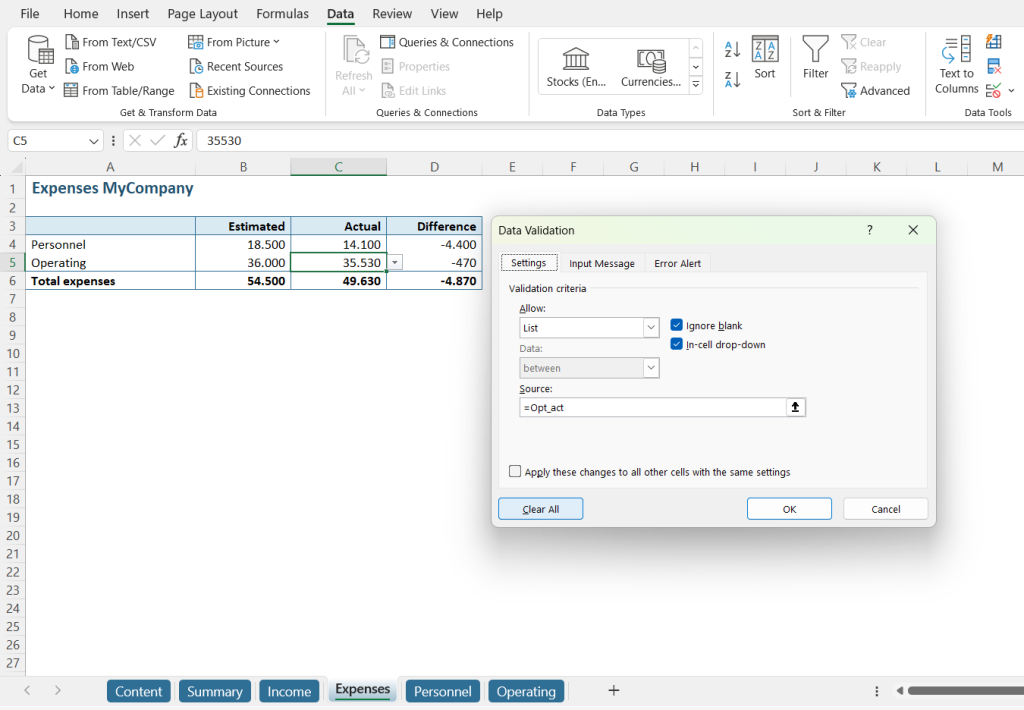This screenshot has width=1024, height=710.
Task: Uncheck the Ignore blank checkbox
Action: point(677,325)
